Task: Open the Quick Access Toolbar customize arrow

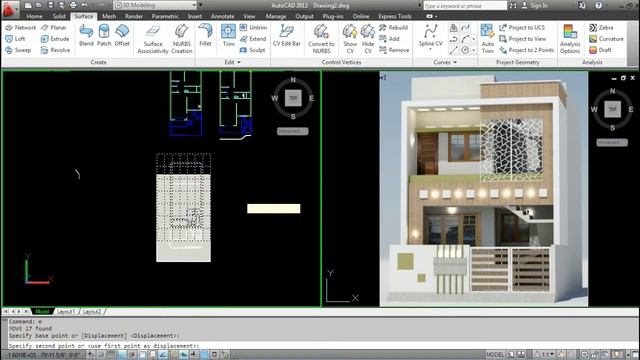Action: click(x=200, y=5)
